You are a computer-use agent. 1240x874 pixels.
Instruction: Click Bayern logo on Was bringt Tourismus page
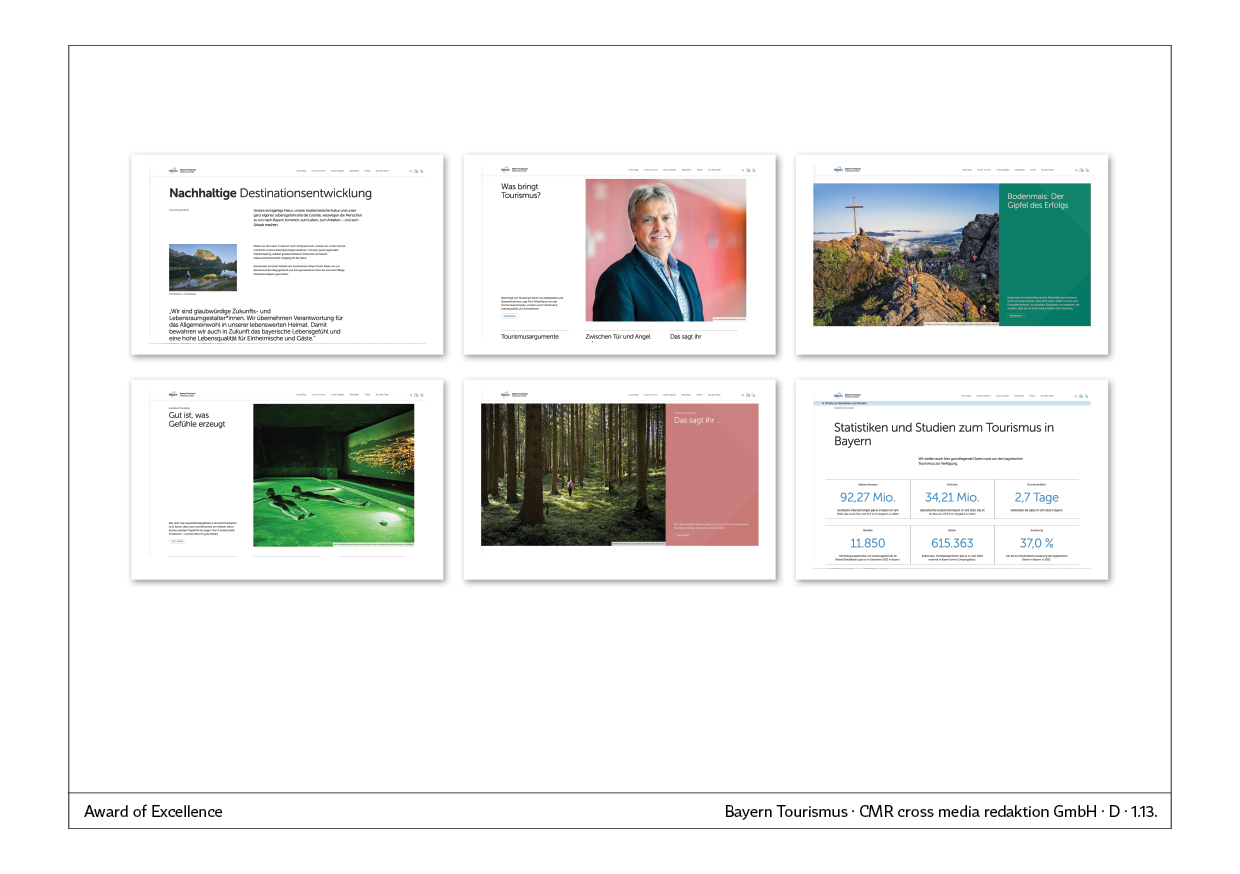[505, 170]
